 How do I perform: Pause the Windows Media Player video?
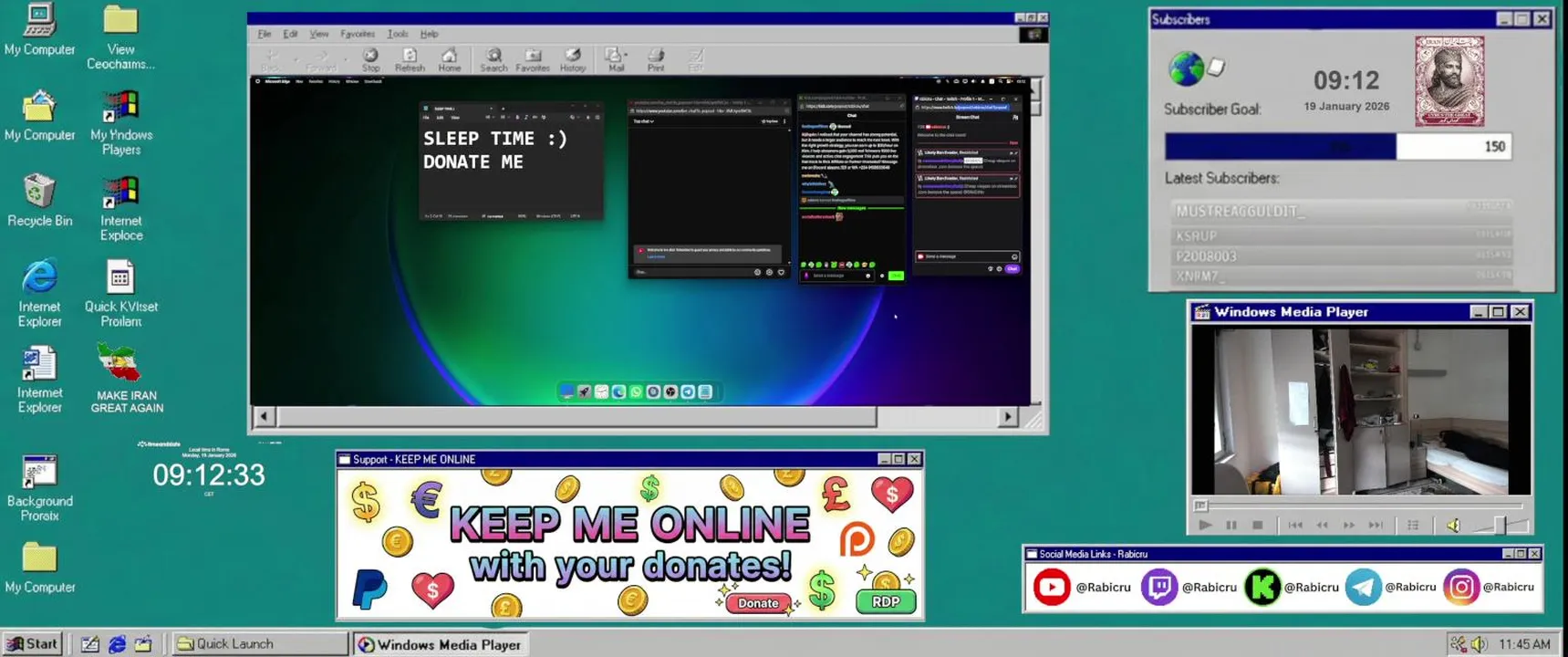tap(1231, 526)
